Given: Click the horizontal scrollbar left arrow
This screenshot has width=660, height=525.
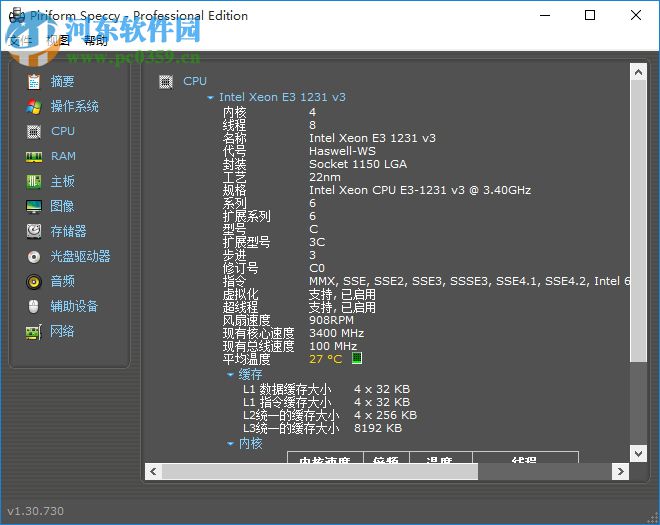Looking at the screenshot, I should [x=153, y=471].
